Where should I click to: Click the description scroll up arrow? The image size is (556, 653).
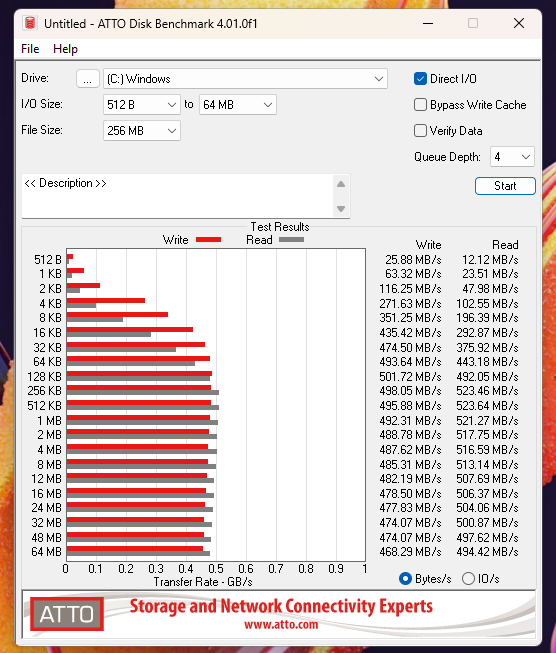(x=341, y=184)
